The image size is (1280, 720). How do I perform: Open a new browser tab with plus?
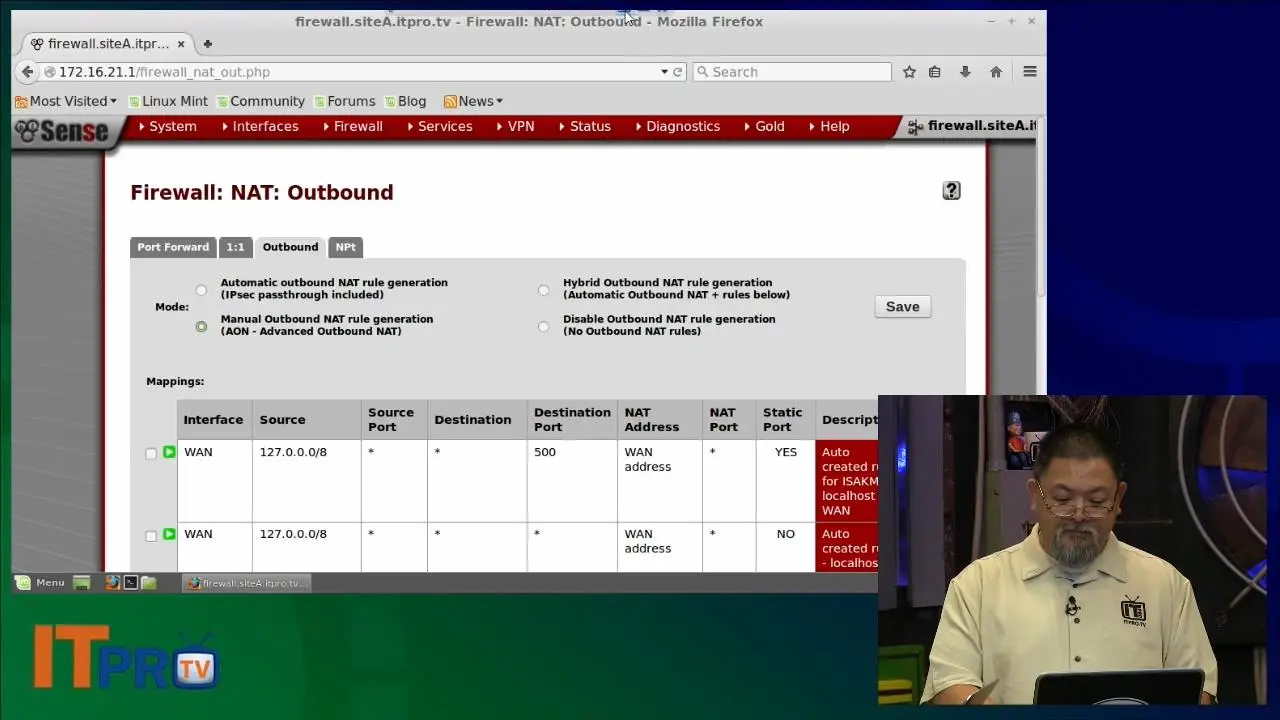pyautogui.click(x=207, y=44)
